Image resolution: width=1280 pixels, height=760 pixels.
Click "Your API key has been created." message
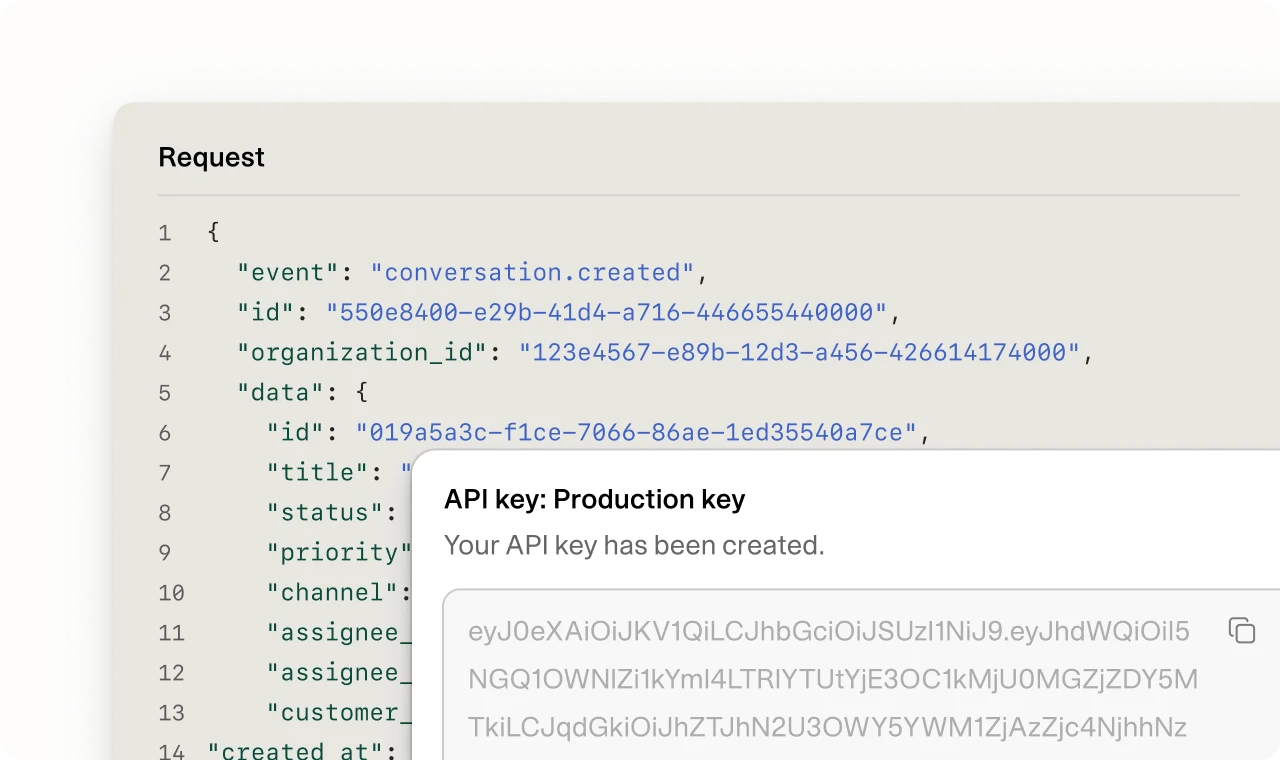[634, 545]
